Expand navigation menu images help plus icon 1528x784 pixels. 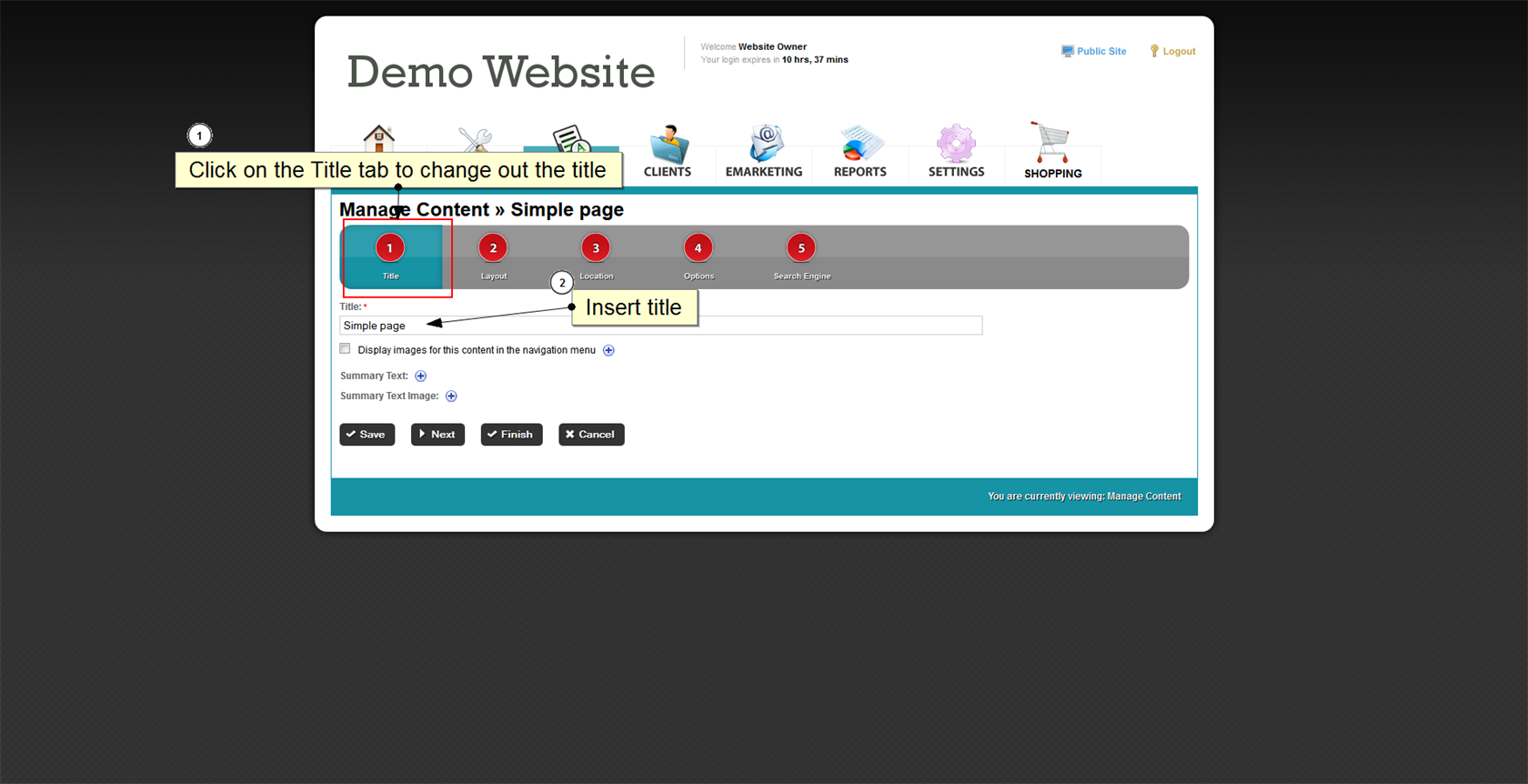point(608,350)
